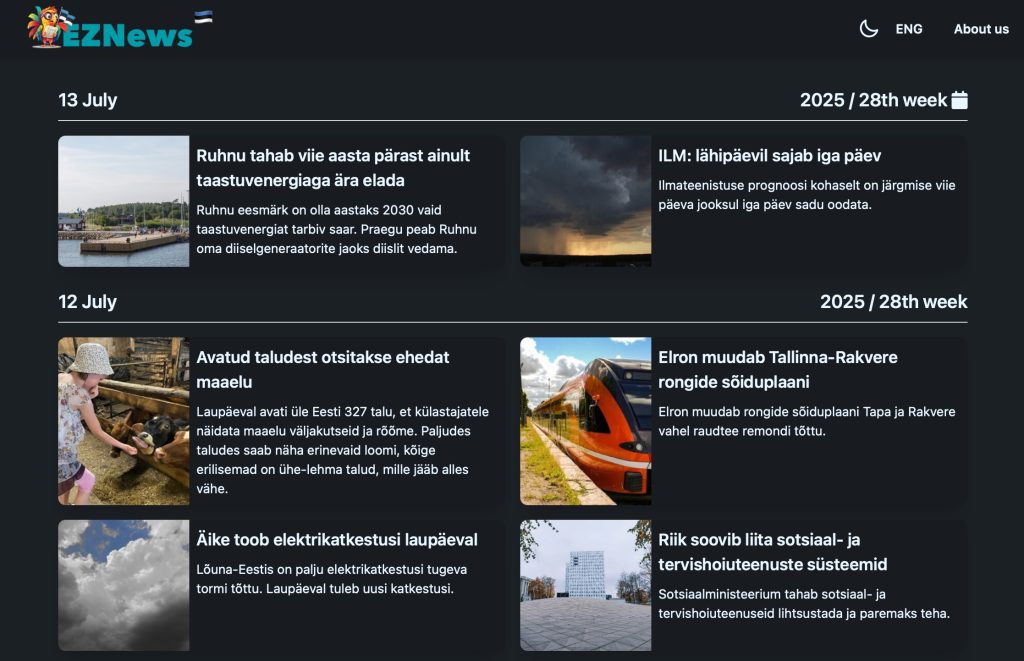Image resolution: width=1024 pixels, height=661 pixels.
Task: Open headline "Elron muudab Tallinna-Rakvere rongide sõiduplaani"
Action: click(778, 370)
